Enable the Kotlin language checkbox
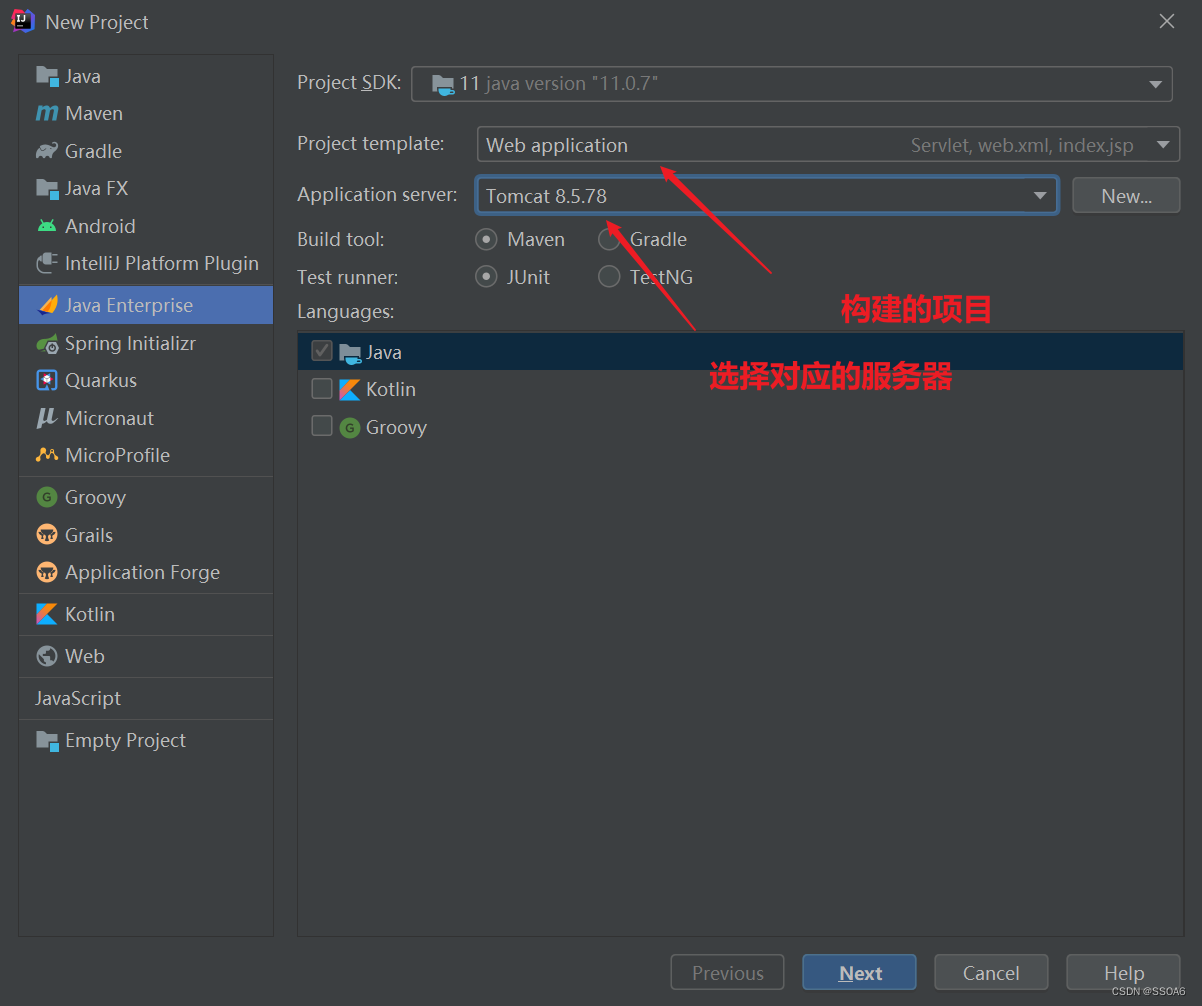The width and height of the screenshot is (1202, 1006). [x=322, y=388]
